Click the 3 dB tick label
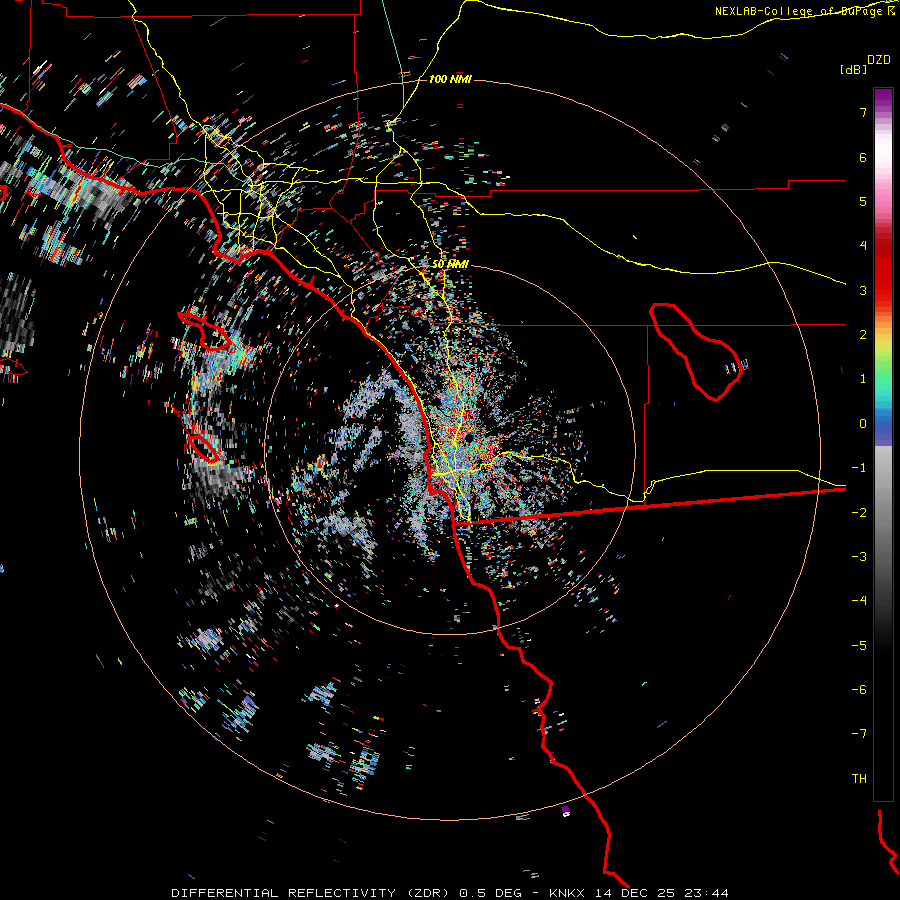900x900 pixels. pos(863,290)
